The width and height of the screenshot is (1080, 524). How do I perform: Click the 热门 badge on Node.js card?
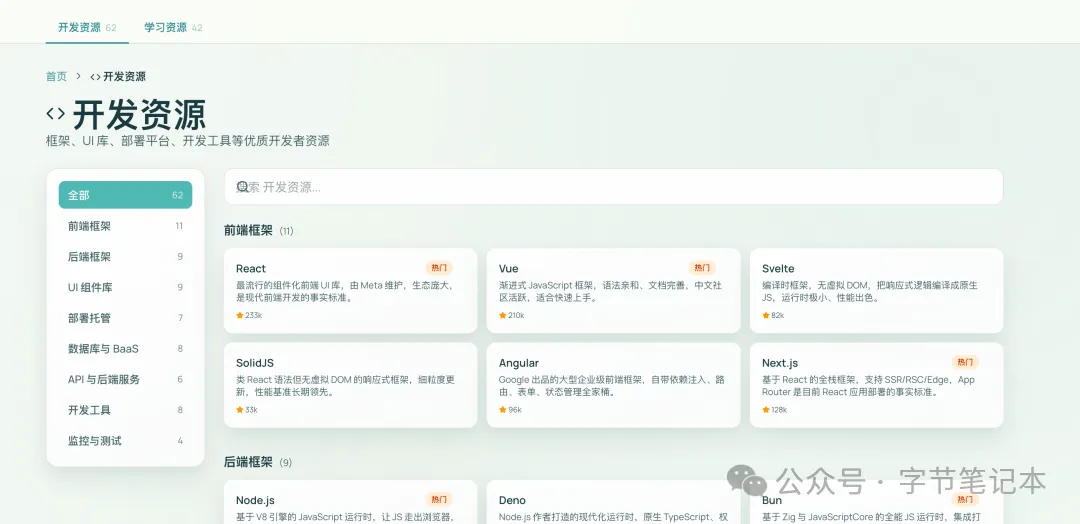[x=439, y=499]
